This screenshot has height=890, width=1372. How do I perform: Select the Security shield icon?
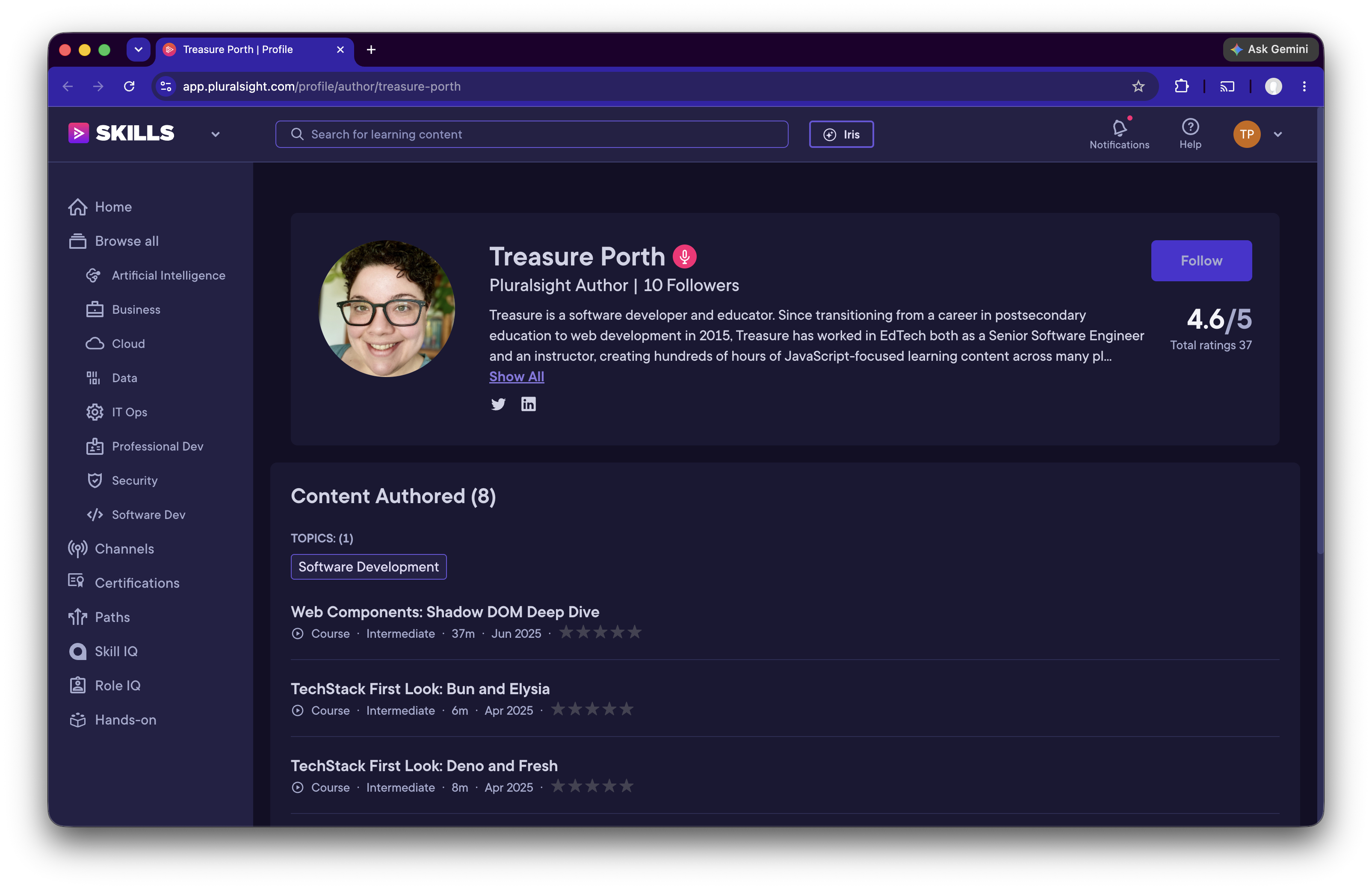(x=95, y=480)
